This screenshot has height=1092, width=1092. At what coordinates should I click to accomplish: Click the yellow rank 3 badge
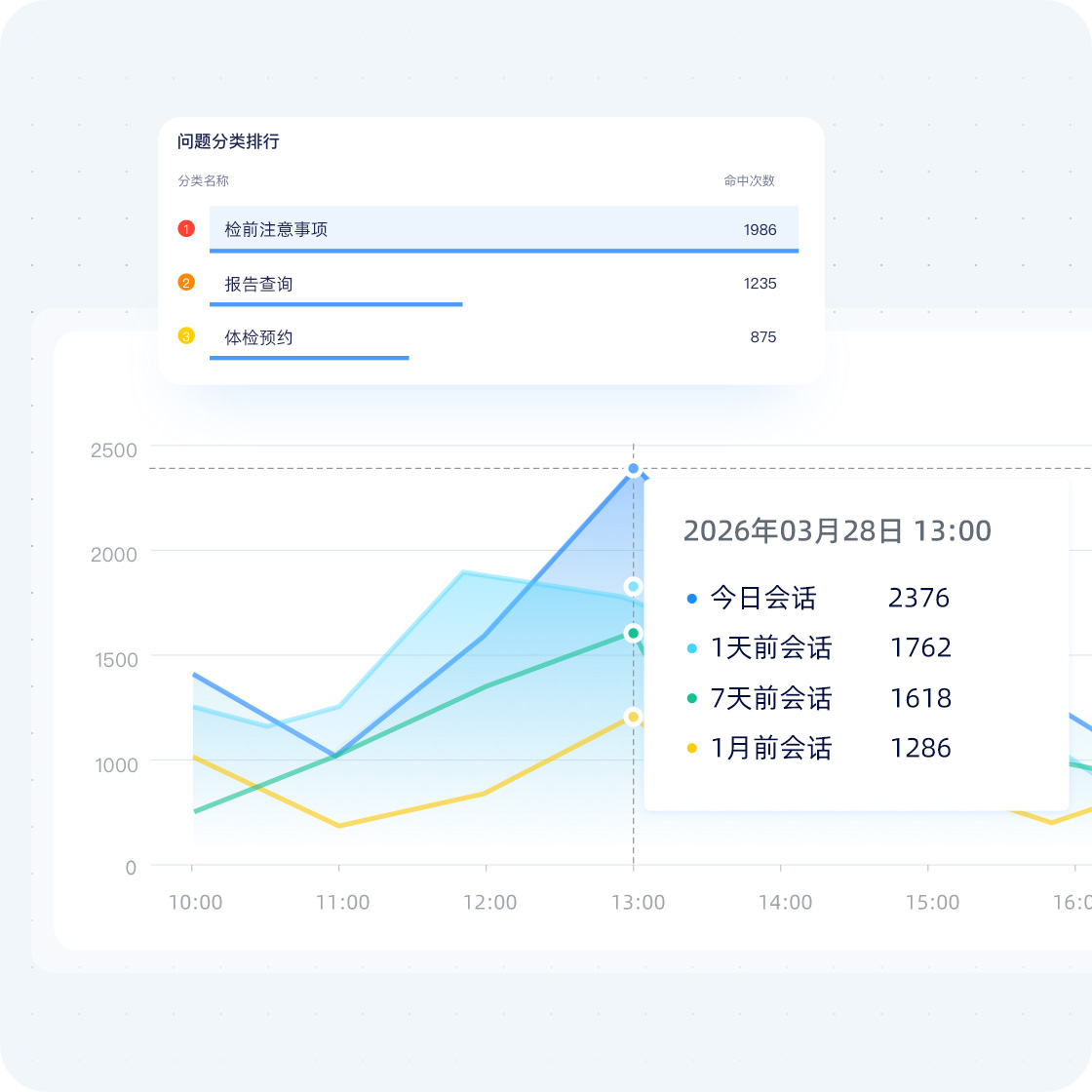point(186,336)
